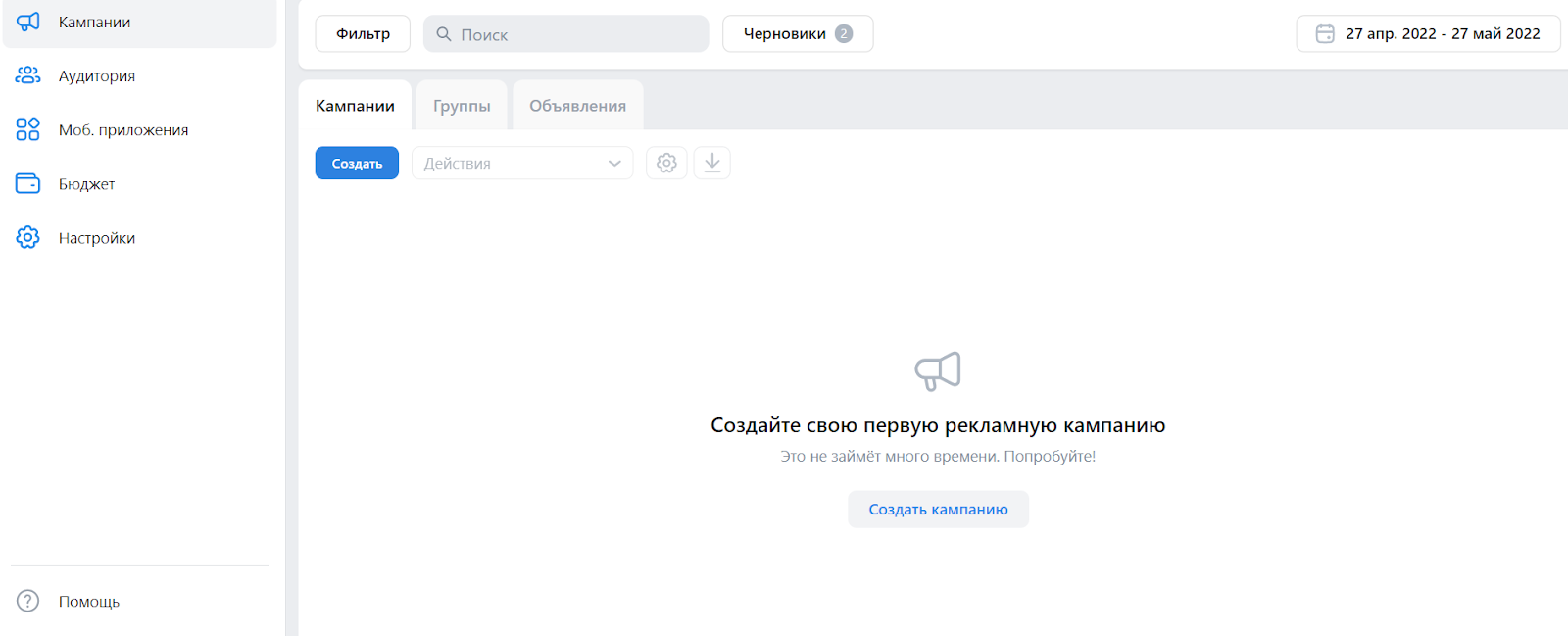This screenshot has height=636, width=1568.
Task: Click the drafts count badge 2
Action: pos(844,33)
